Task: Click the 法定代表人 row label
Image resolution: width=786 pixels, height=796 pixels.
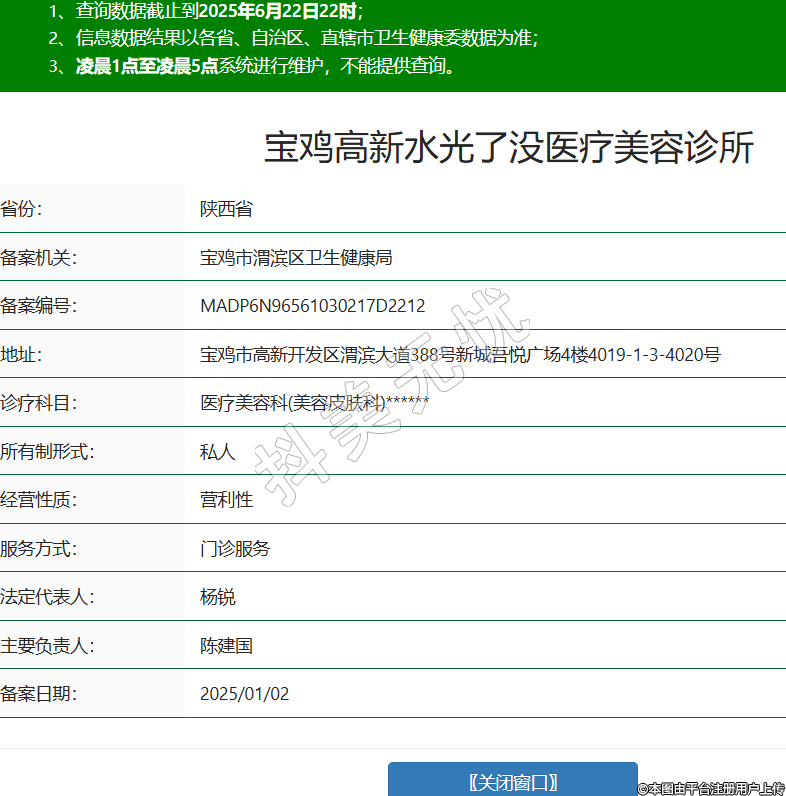Action: click(x=47, y=597)
